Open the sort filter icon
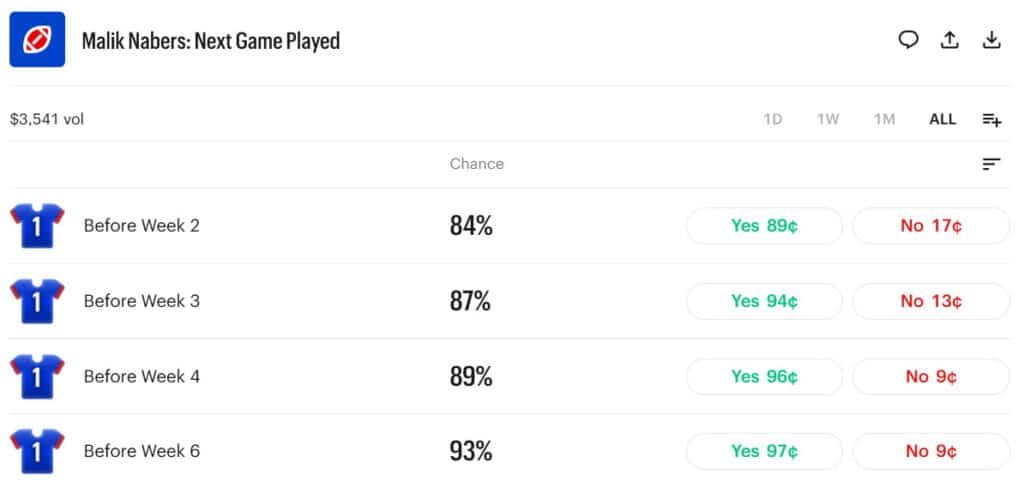This screenshot has height=481, width=1024. 991,164
